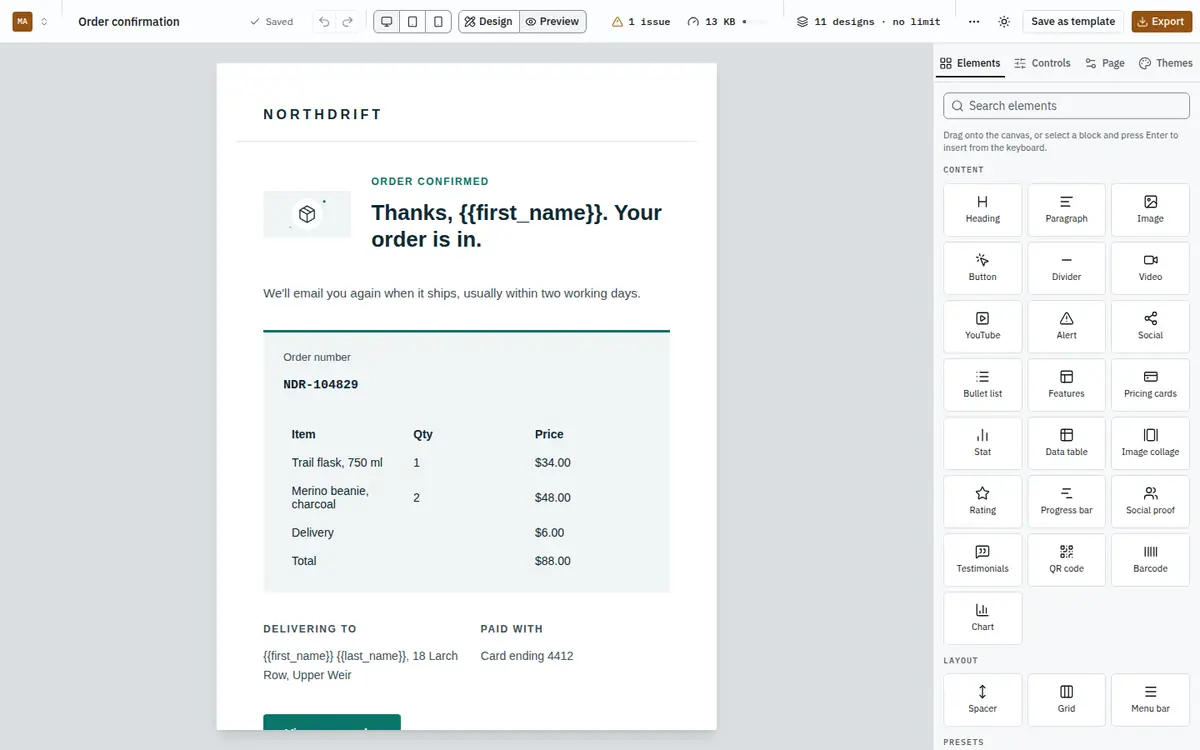Switch to the Themes tab
The width and height of the screenshot is (1200, 750).
(1165, 63)
